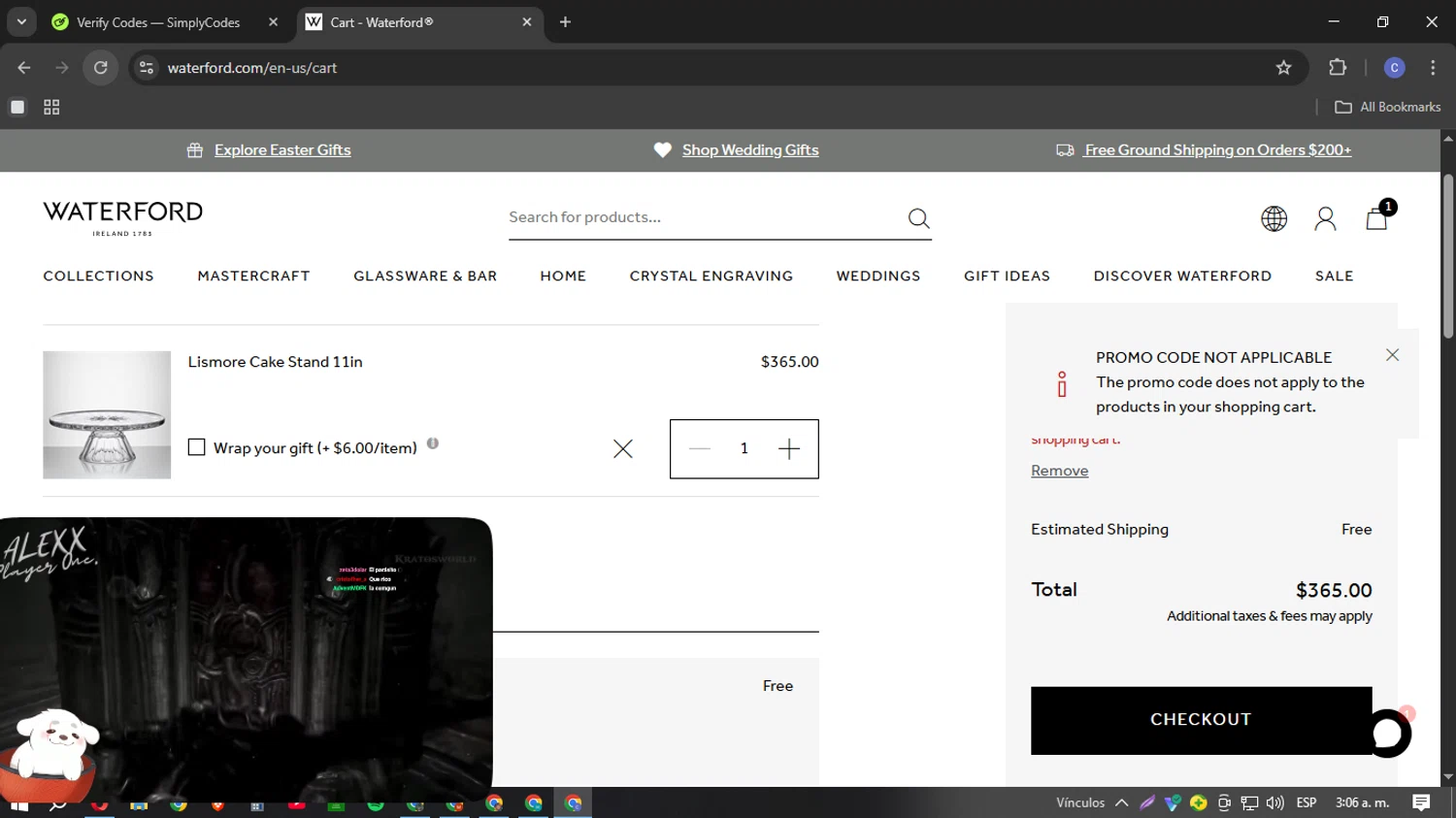Screen dimensions: 1456x818
Task: Click the taskbar clock showing 3:06 a. m.
Action: click(1362, 802)
